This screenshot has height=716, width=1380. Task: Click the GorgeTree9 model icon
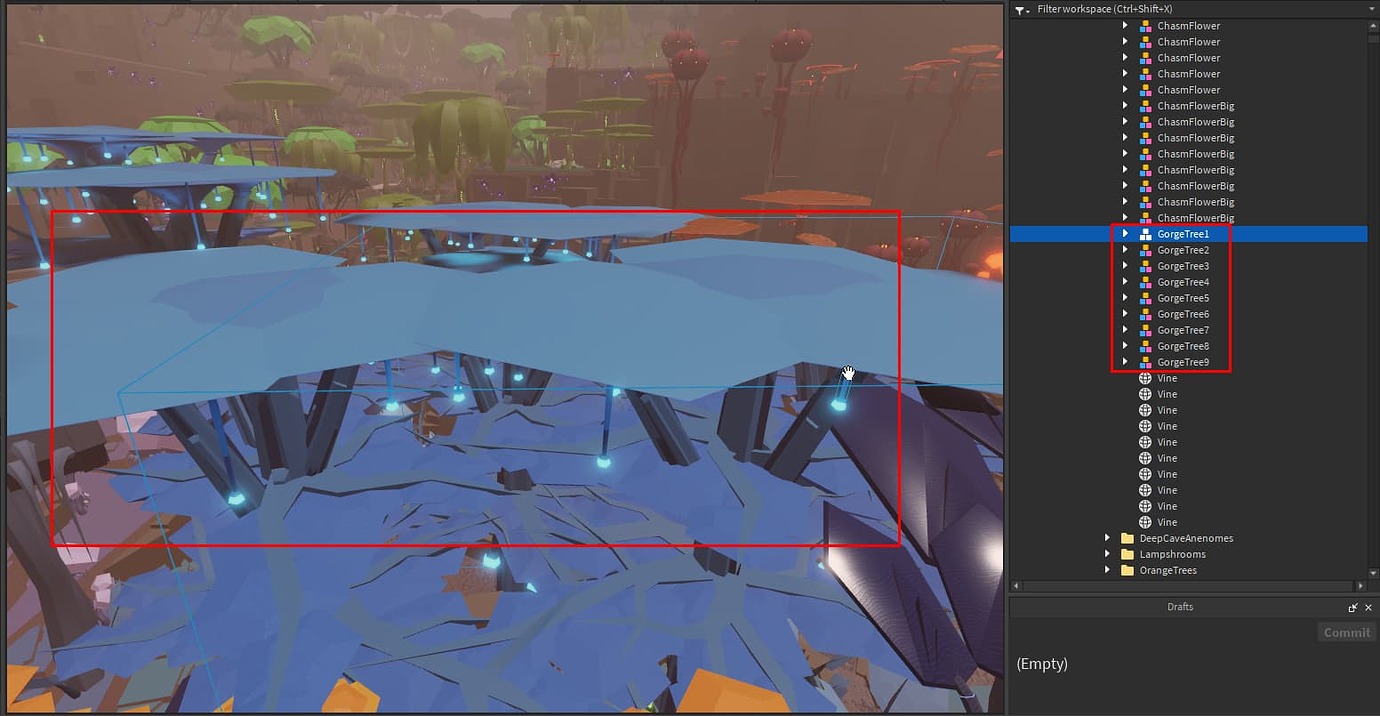[x=1145, y=362]
